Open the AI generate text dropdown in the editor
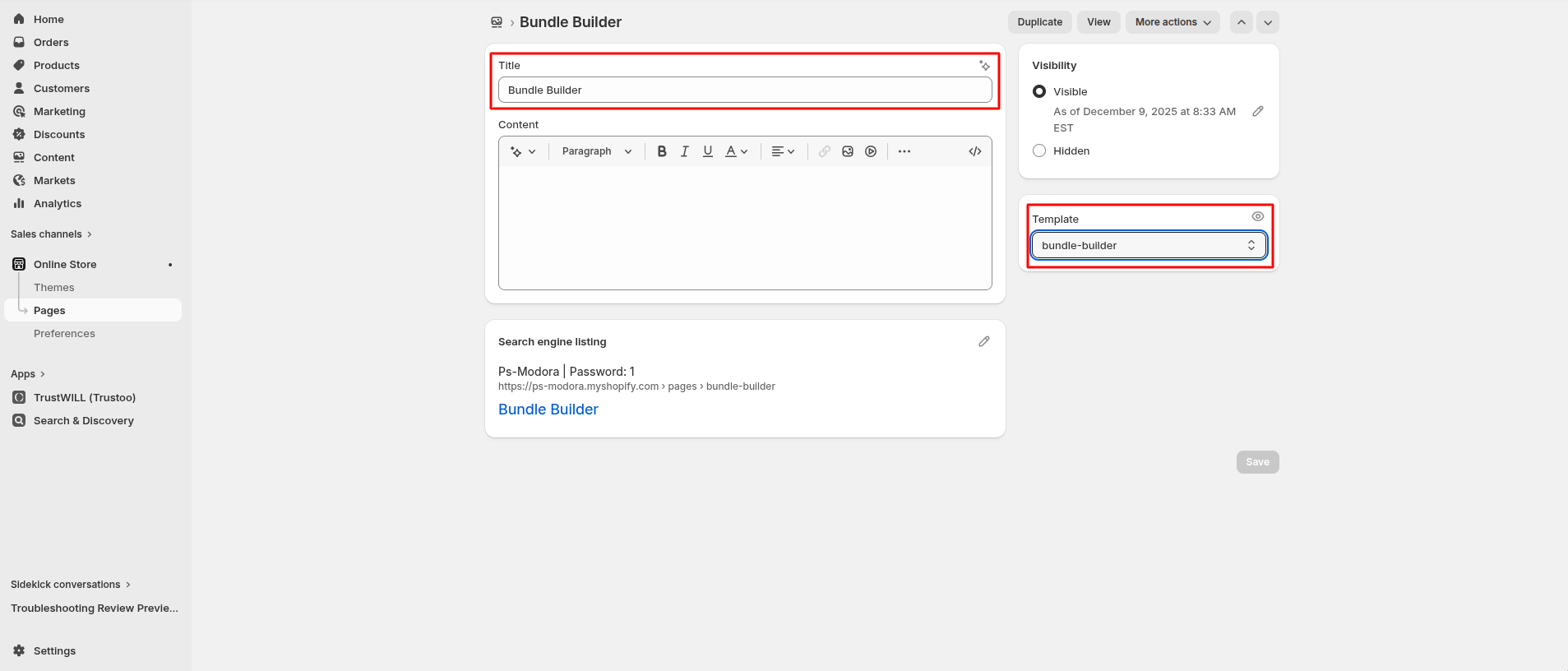 click(x=523, y=151)
